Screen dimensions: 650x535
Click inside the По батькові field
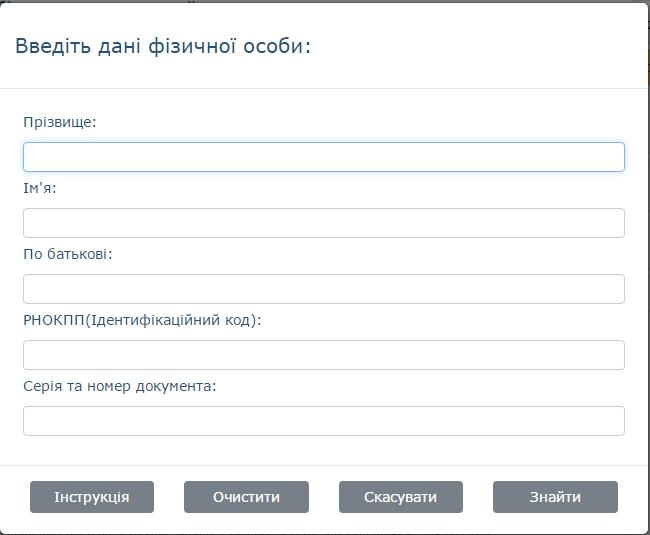[x=323, y=289]
